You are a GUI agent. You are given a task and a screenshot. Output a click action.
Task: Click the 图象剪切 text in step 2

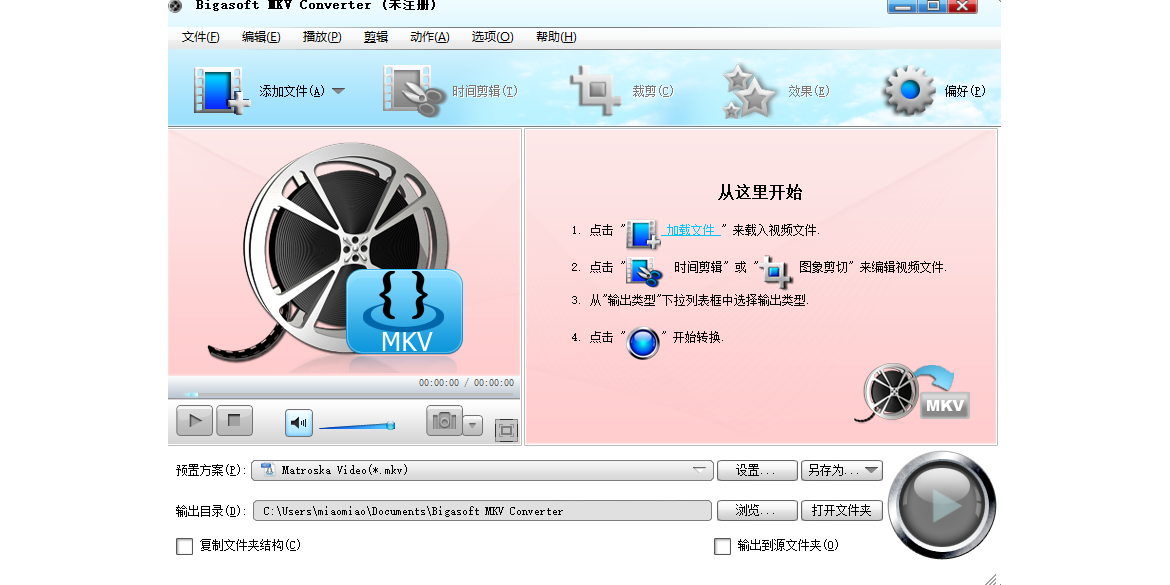click(x=824, y=266)
